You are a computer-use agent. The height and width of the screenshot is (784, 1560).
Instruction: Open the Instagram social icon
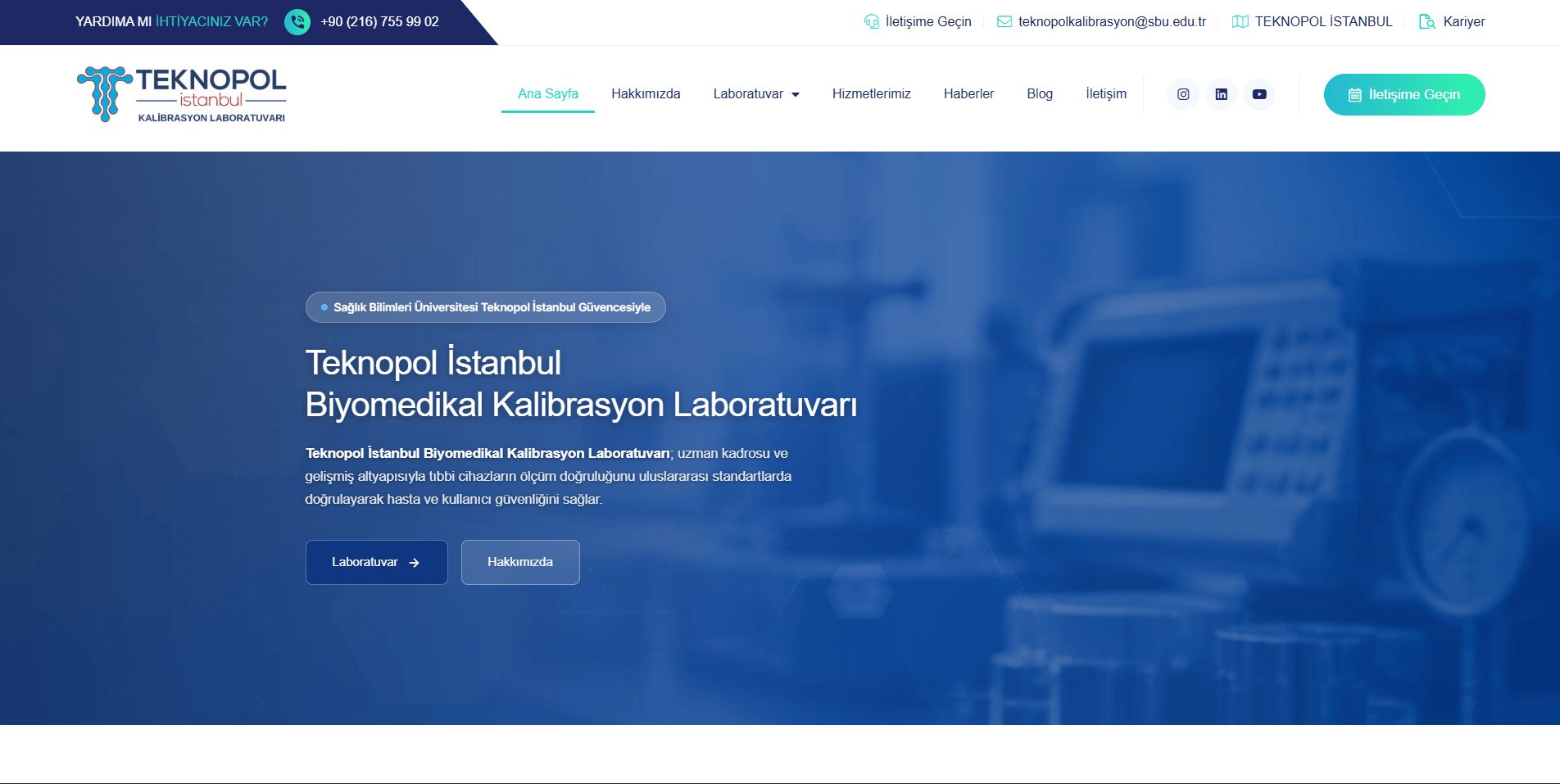pos(1183,94)
